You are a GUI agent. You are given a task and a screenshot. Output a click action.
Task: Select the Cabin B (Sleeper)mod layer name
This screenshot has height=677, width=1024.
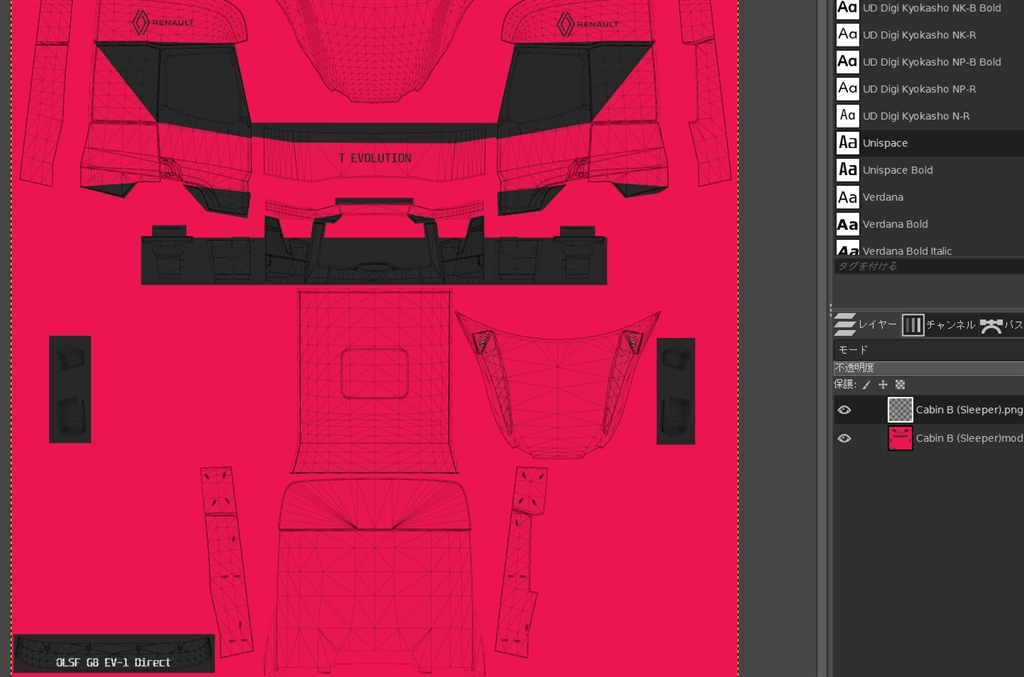pos(969,438)
